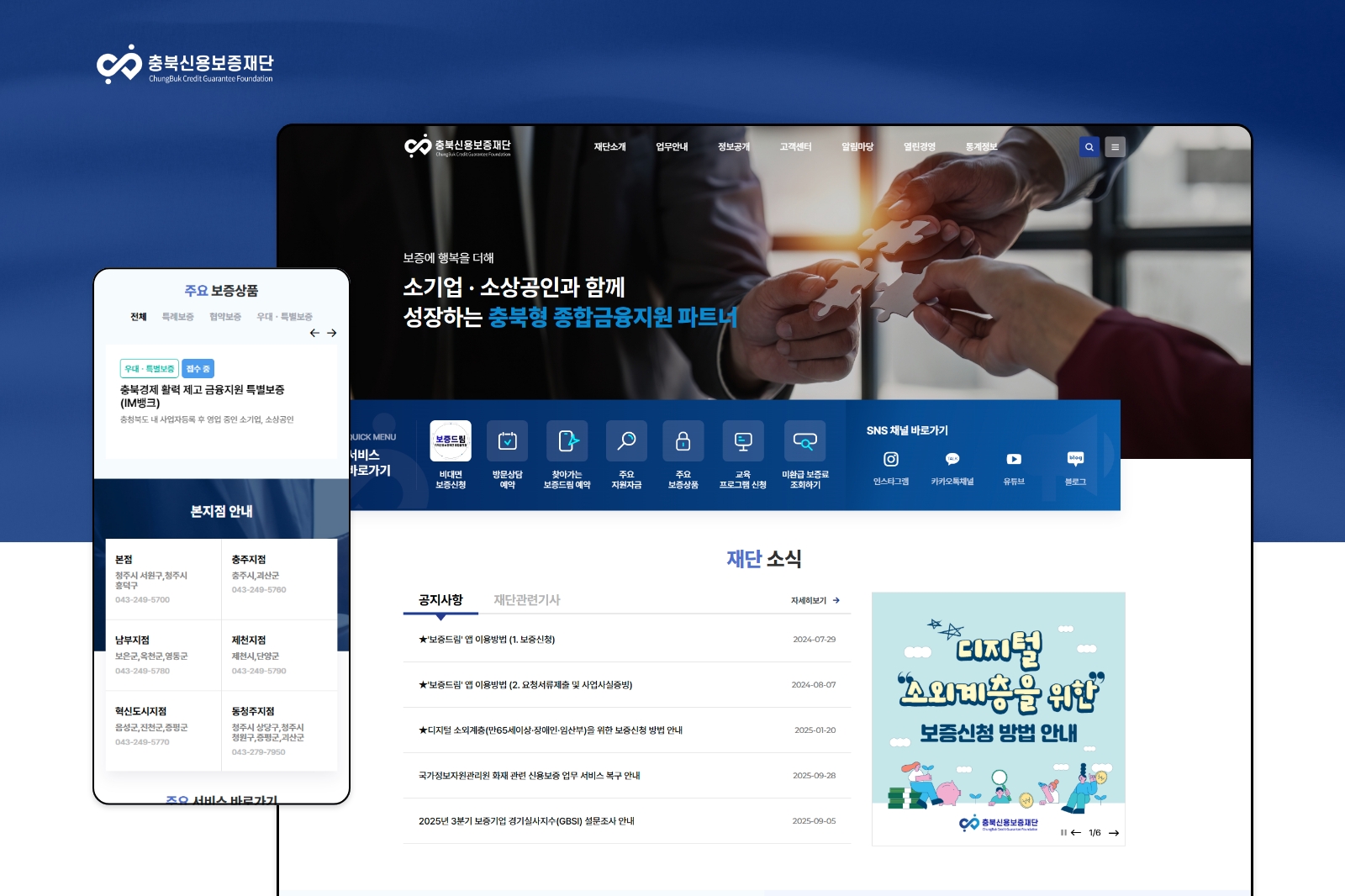This screenshot has height=896, width=1345.
Task: Go to previous banner slide arrow
Action: [1076, 833]
